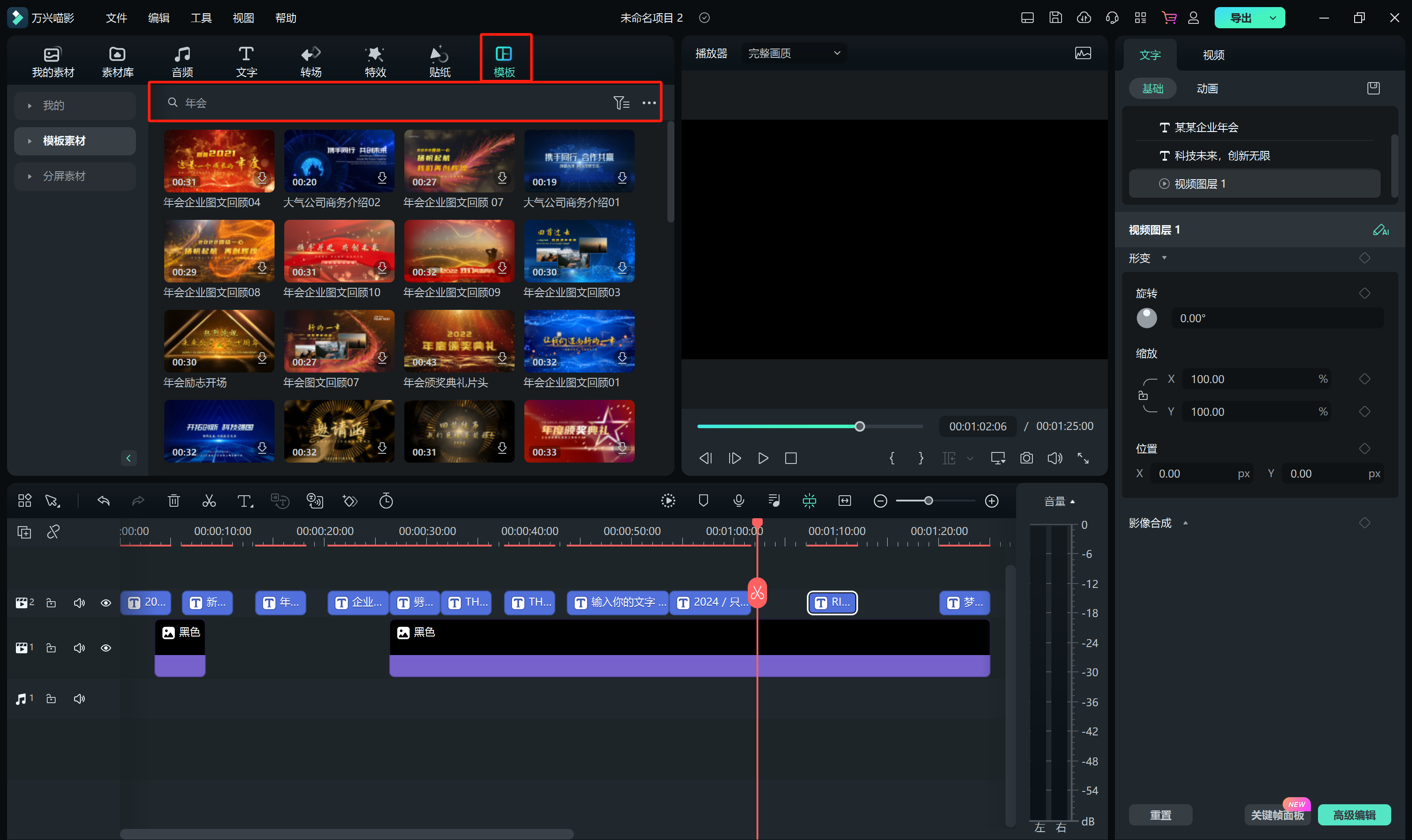Add a marker with the shield icon
Image resolution: width=1412 pixels, height=840 pixels.
coord(703,501)
